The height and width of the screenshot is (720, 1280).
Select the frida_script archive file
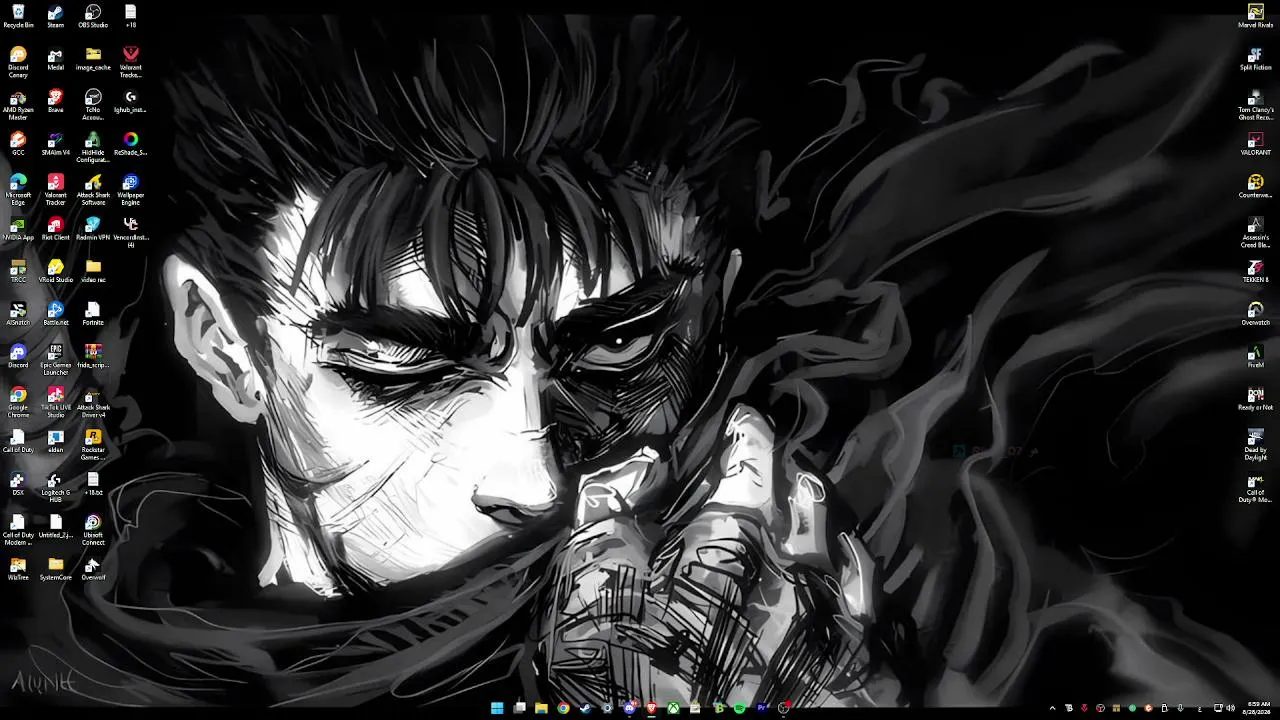pyautogui.click(x=93, y=357)
